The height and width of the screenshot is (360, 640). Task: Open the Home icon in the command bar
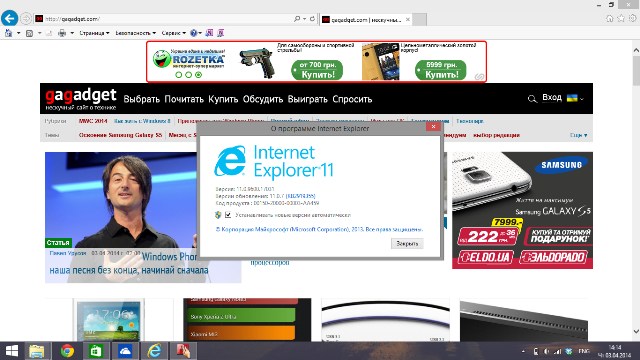[x=8, y=33]
